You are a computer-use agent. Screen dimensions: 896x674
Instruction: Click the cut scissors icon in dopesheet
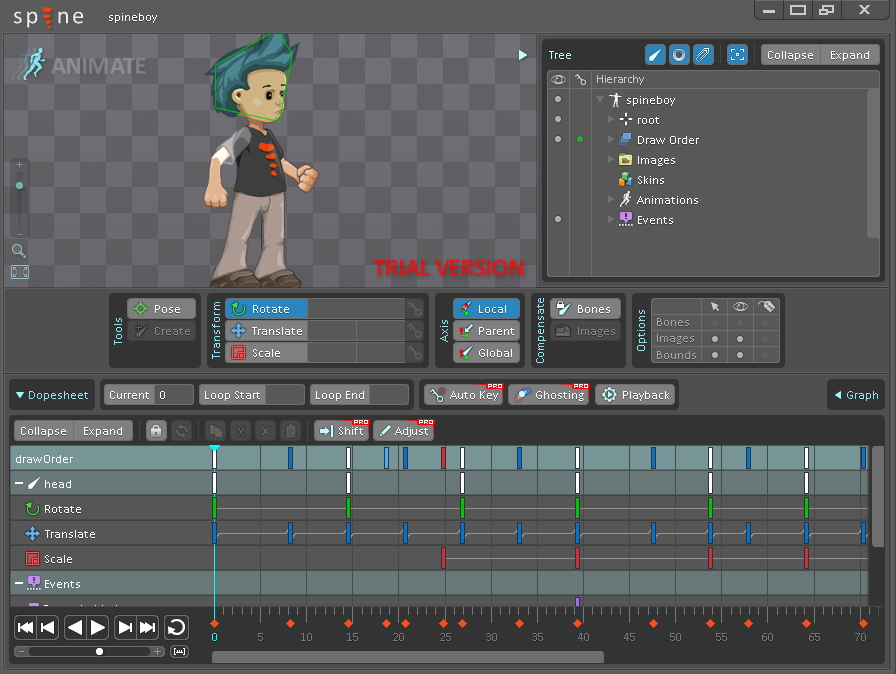[x=241, y=431]
